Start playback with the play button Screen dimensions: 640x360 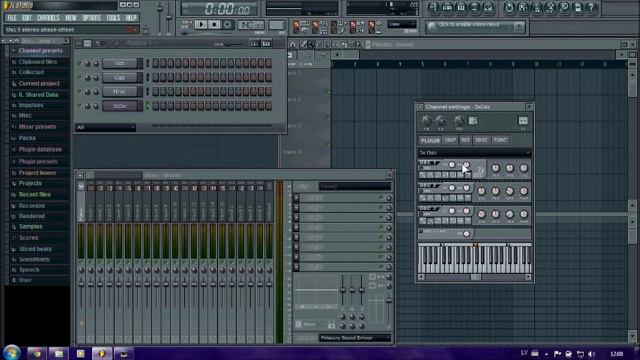200,24
